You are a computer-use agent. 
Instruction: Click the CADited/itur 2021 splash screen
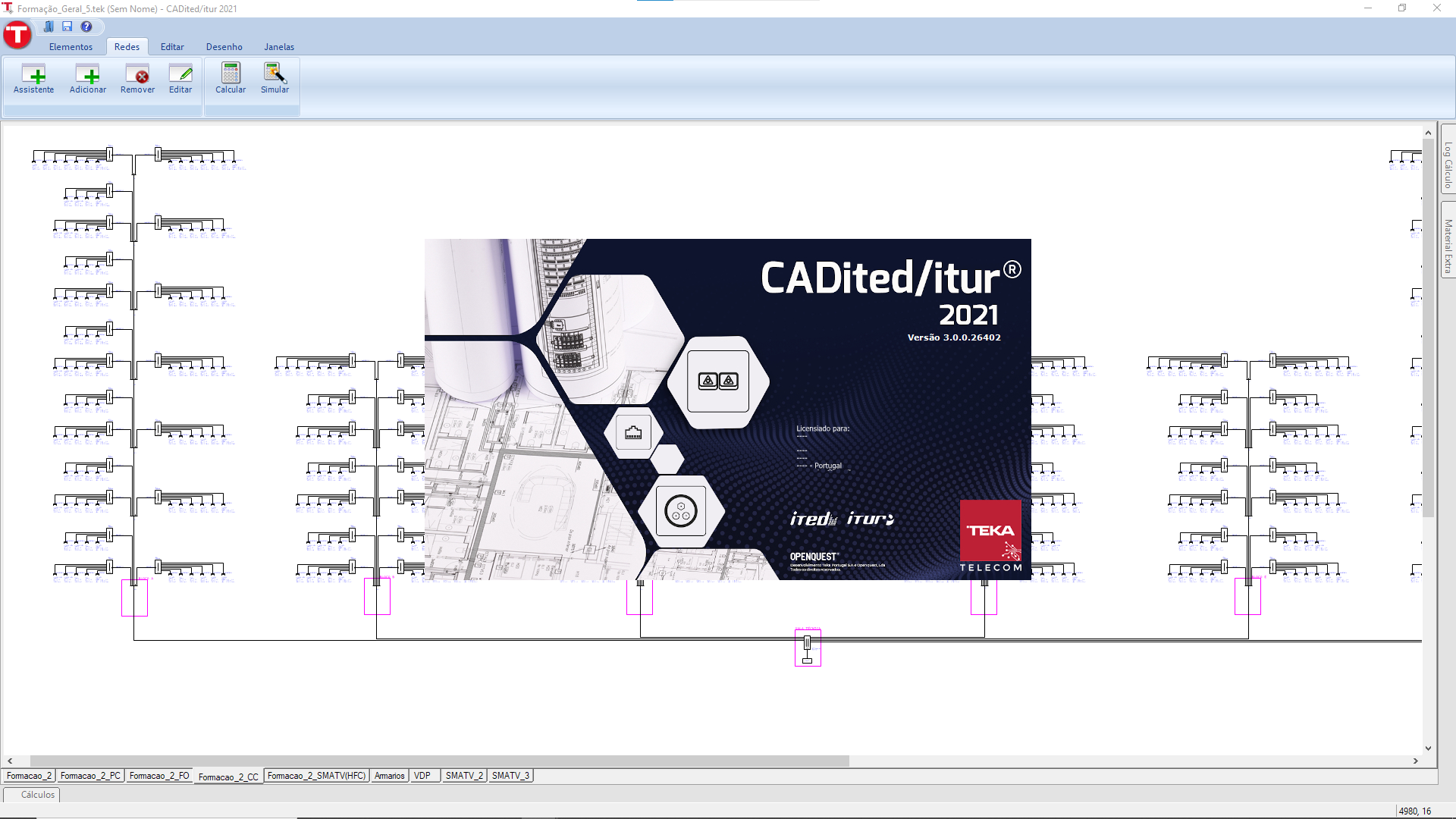728,409
